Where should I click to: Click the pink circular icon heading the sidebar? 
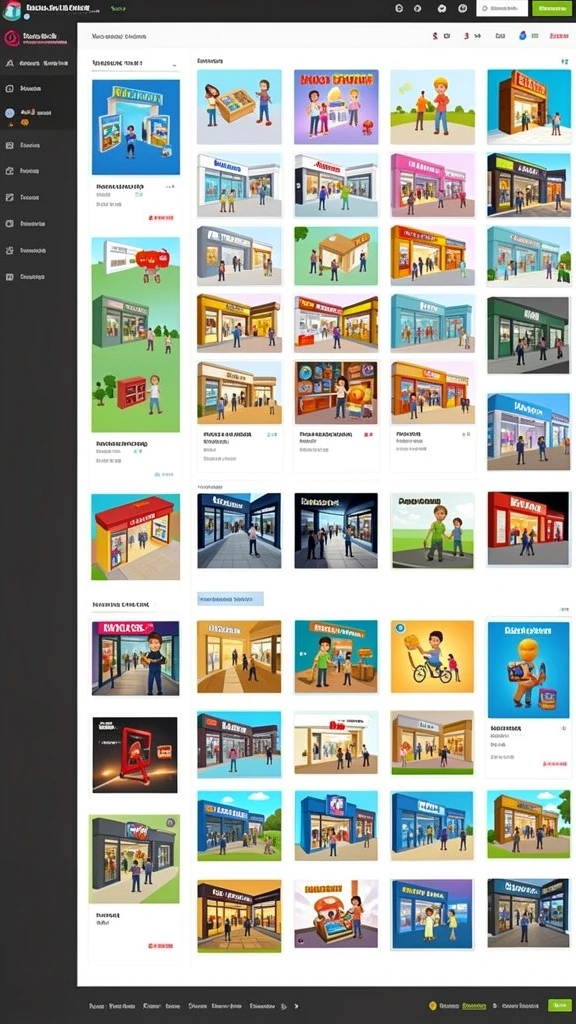[11, 38]
